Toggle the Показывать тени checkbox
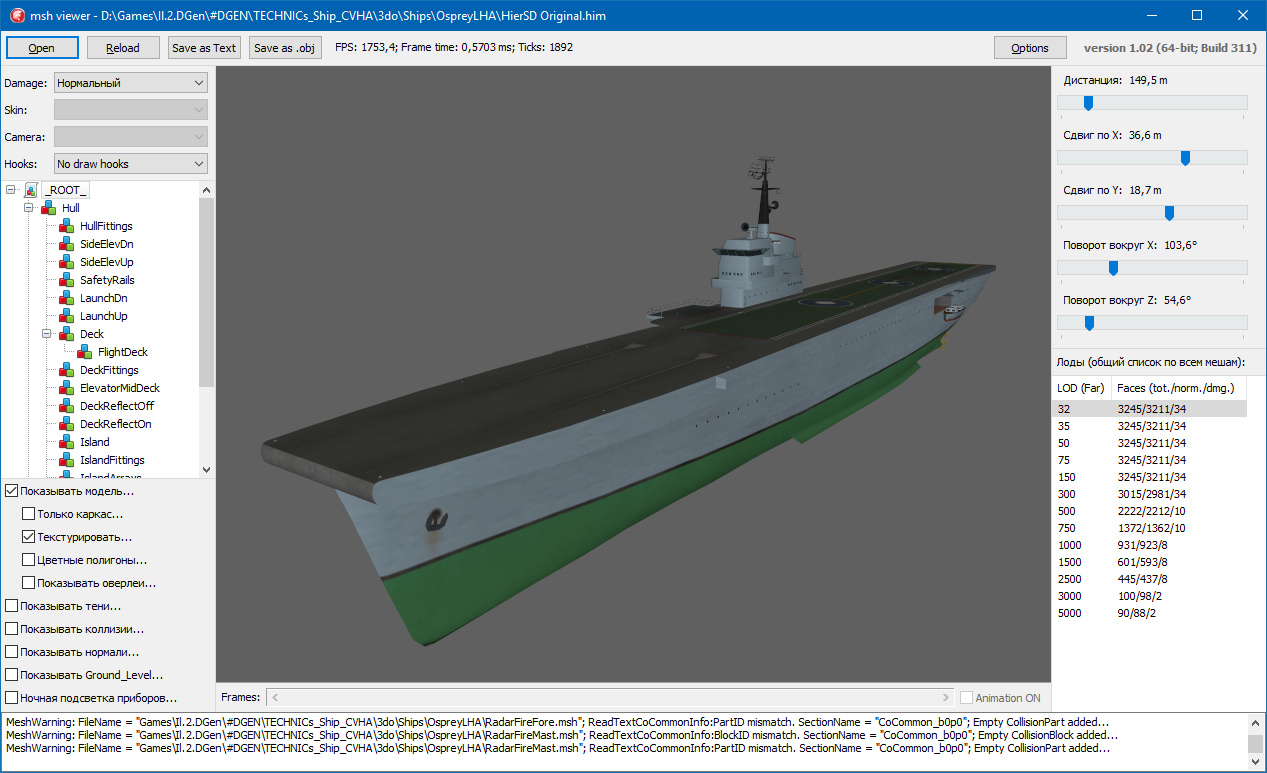The height and width of the screenshot is (773, 1267). [12, 606]
